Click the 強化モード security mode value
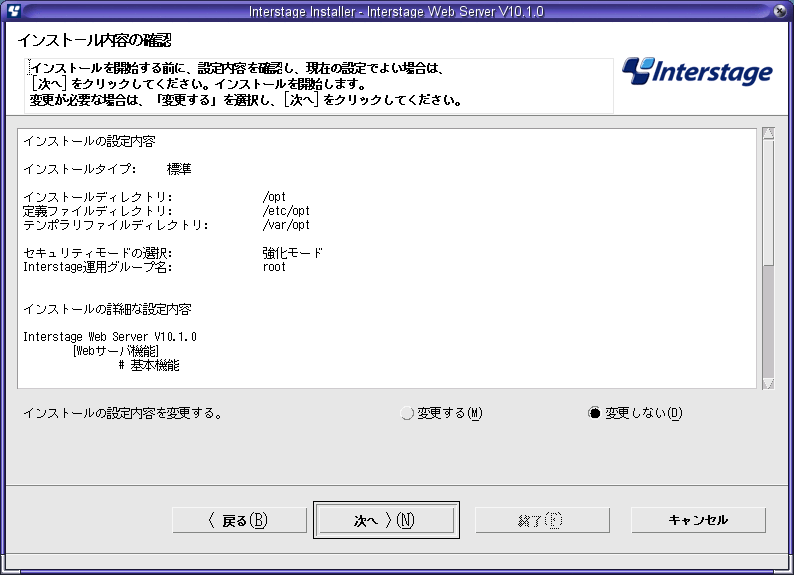The height and width of the screenshot is (575, 794). coord(292,253)
